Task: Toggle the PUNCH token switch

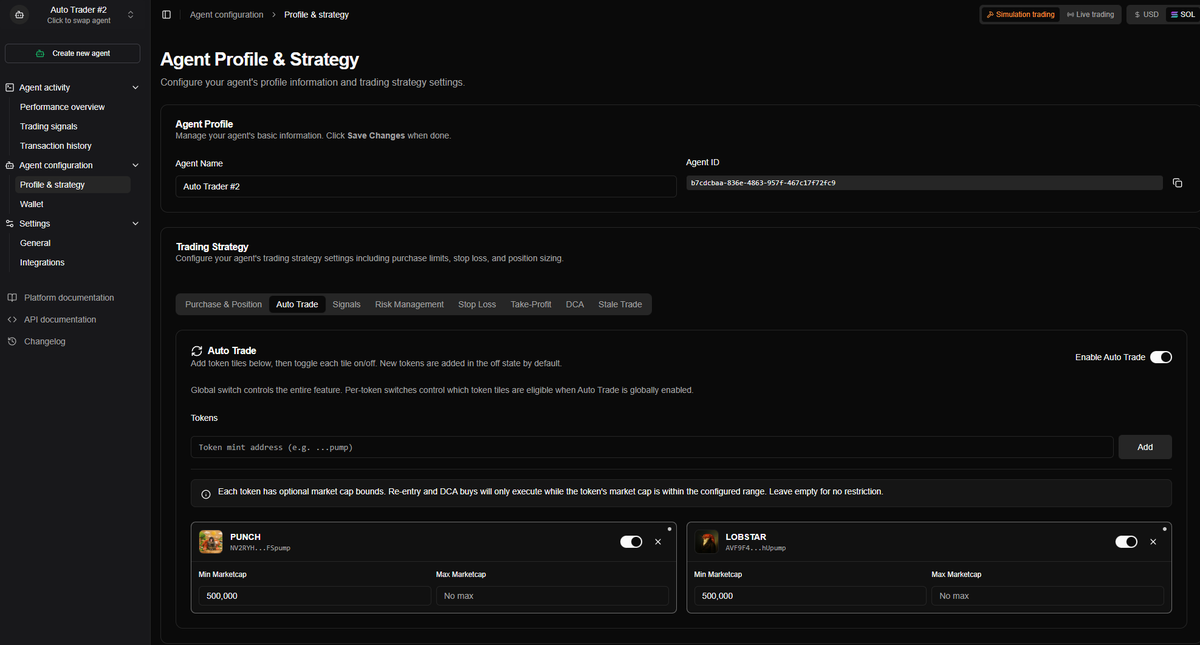Action: [631, 541]
